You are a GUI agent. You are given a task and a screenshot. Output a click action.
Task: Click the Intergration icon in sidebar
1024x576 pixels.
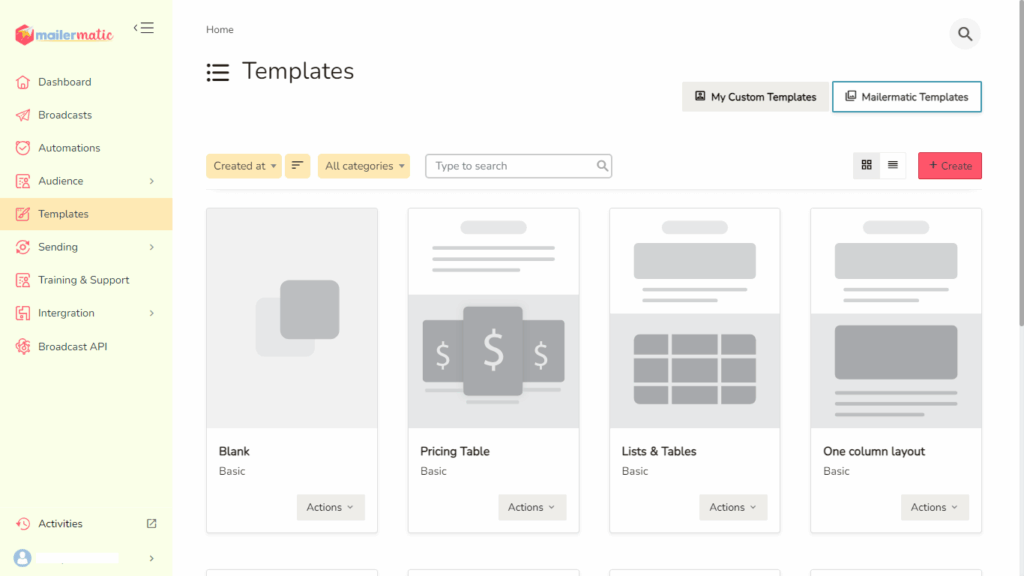pyautogui.click(x=23, y=313)
